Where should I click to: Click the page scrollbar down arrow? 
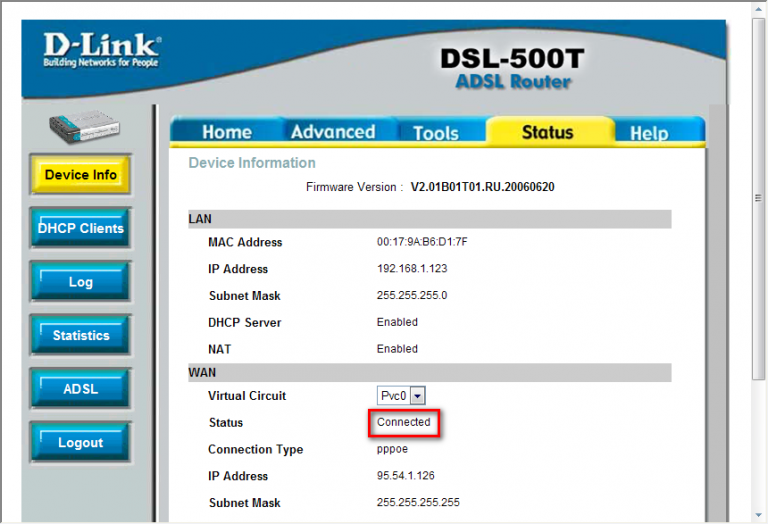pyautogui.click(x=758, y=515)
